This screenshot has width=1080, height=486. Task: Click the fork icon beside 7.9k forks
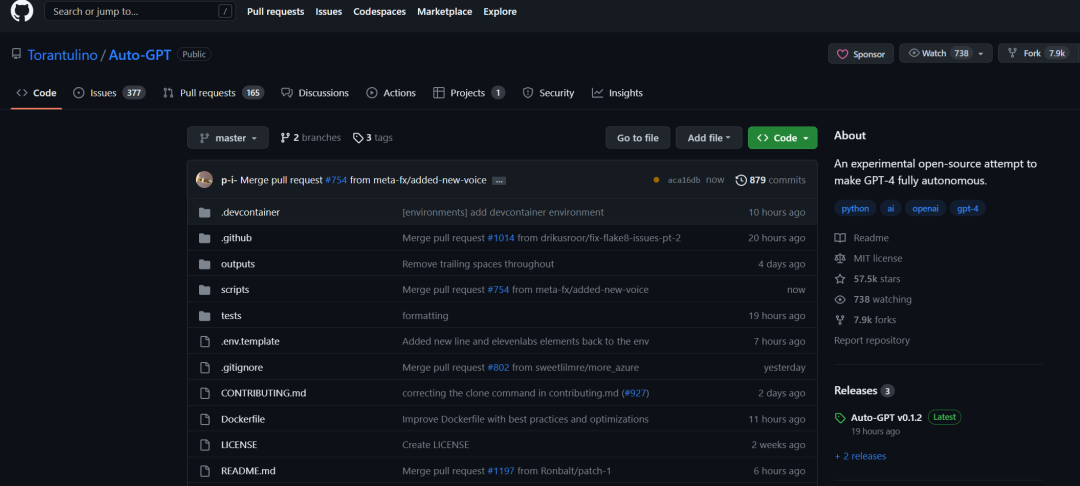[840, 320]
